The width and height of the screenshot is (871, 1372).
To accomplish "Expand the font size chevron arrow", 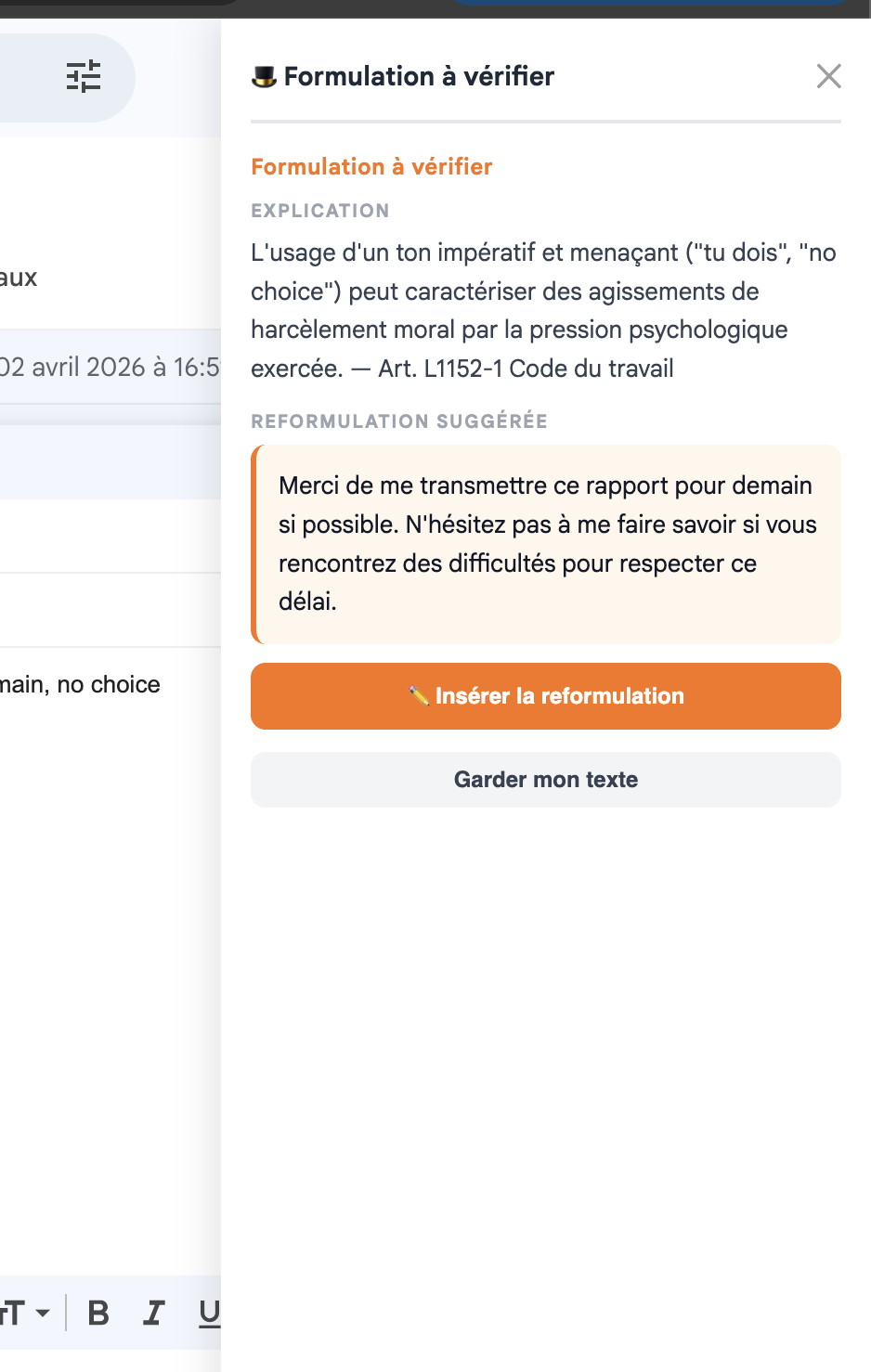I will pyautogui.click(x=41, y=1313).
